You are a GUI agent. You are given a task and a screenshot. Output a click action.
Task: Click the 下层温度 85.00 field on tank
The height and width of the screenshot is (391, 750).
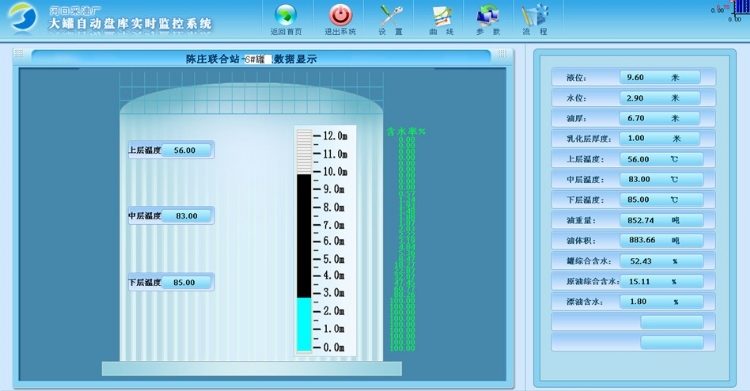click(x=186, y=282)
